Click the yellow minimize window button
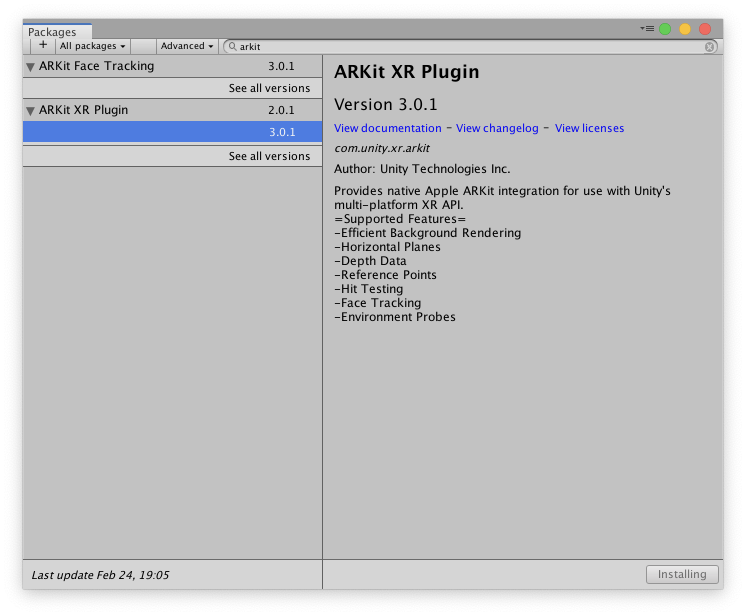This screenshot has width=746, height=616. click(685, 29)
